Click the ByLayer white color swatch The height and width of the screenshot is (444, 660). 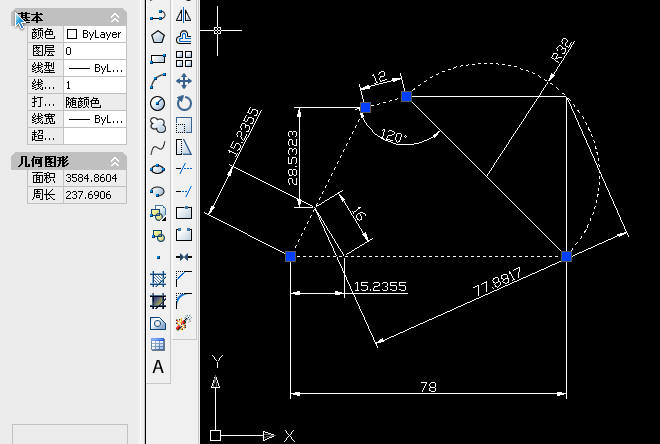pyautogui.click(x=72, y=34)
